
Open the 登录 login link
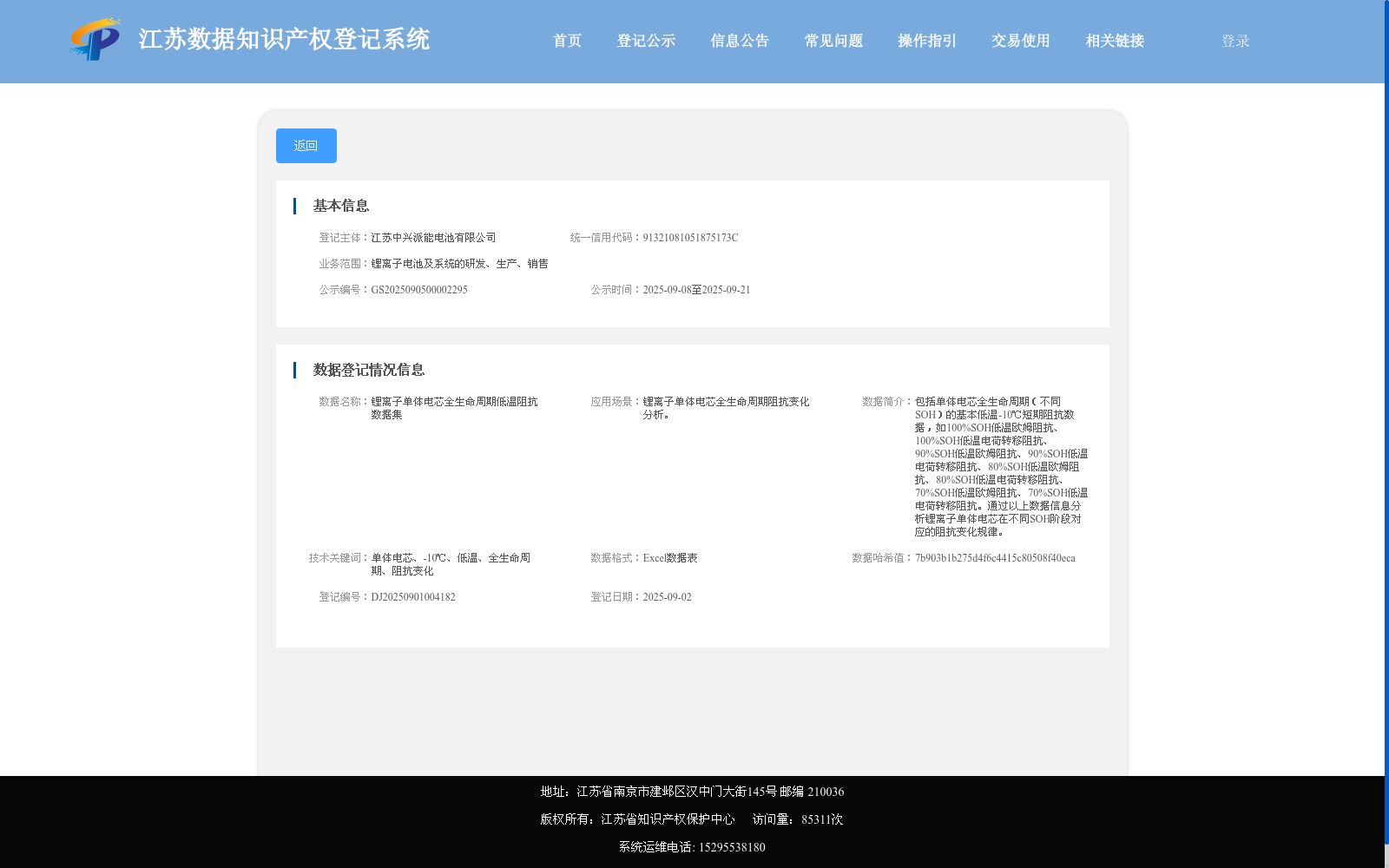point(1233,40)
